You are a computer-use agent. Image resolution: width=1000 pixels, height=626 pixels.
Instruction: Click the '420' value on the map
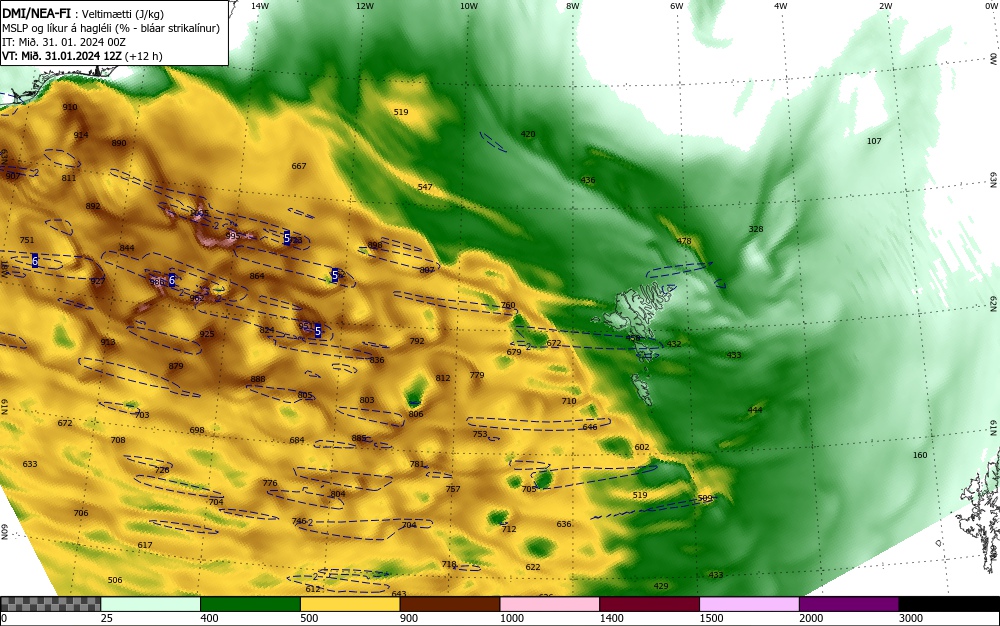pos(528,135)
